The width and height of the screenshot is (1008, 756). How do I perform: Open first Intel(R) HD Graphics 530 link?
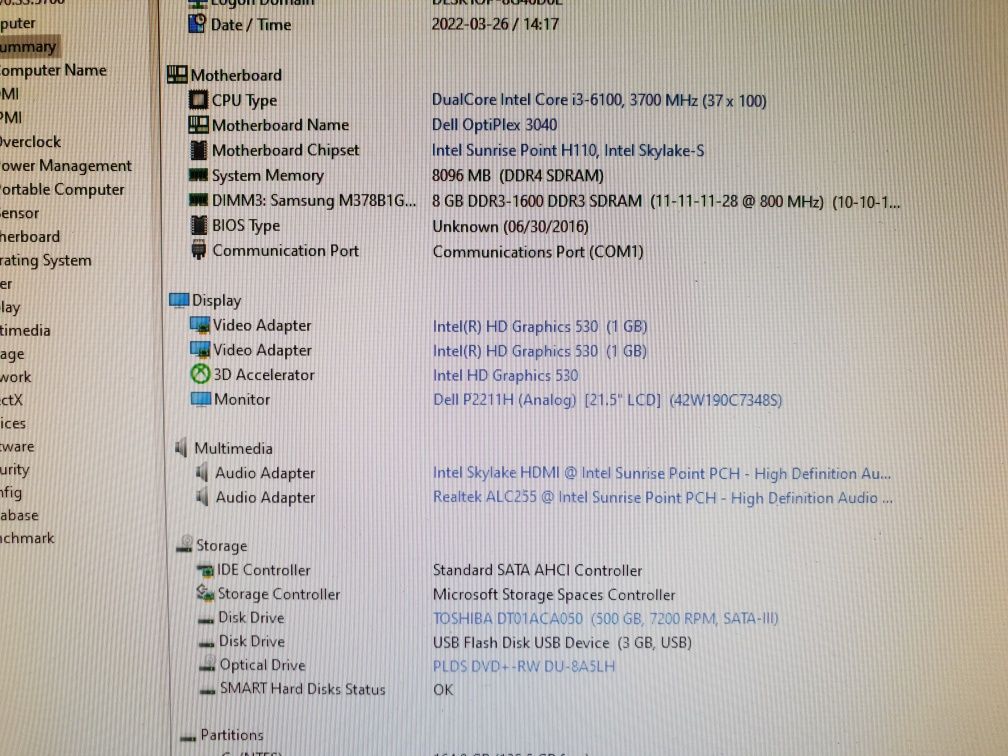pos(539,327)
